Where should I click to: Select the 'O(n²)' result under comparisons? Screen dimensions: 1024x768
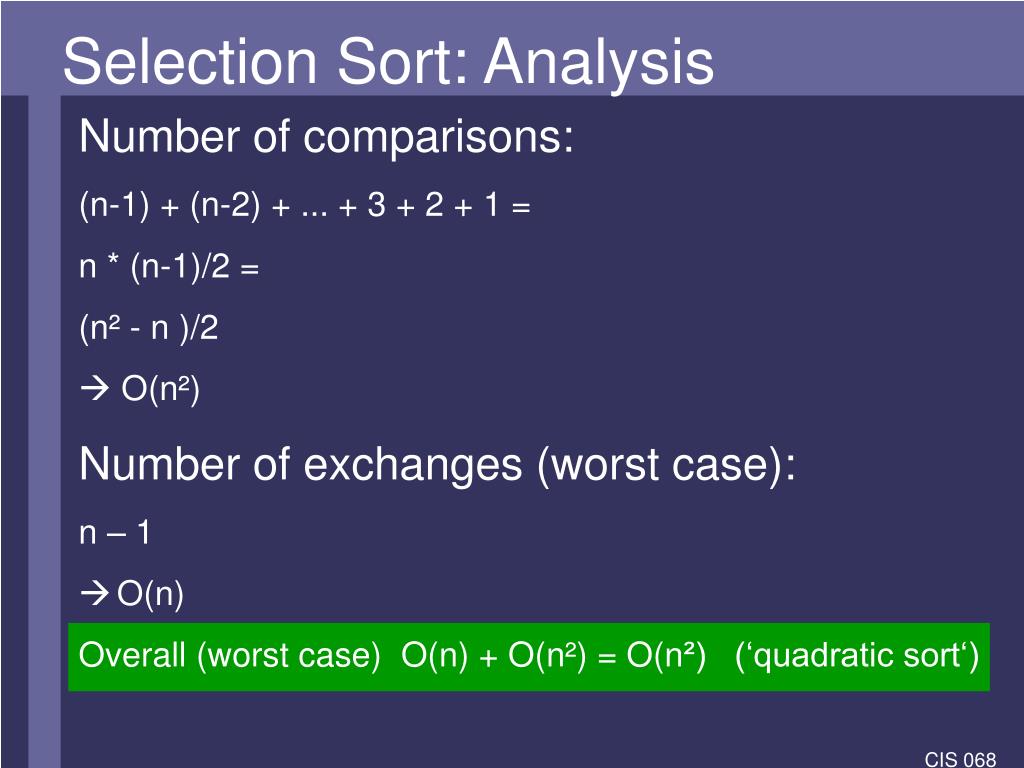(161, 389)
